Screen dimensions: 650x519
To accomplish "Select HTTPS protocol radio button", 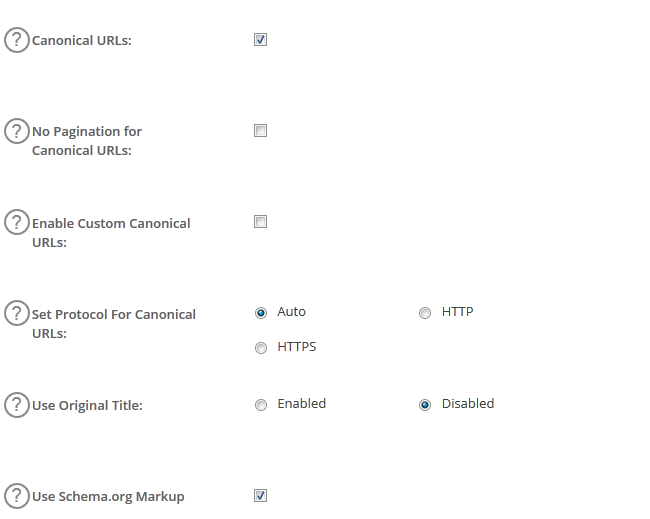I will [x=261, y=348].
